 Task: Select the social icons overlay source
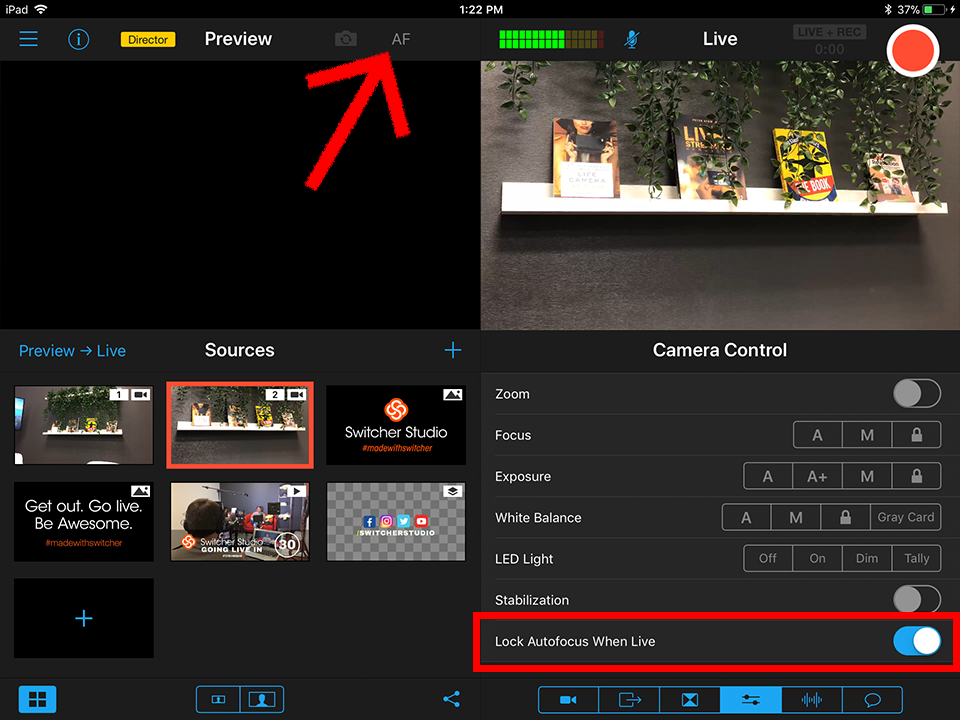pos(396,522)
